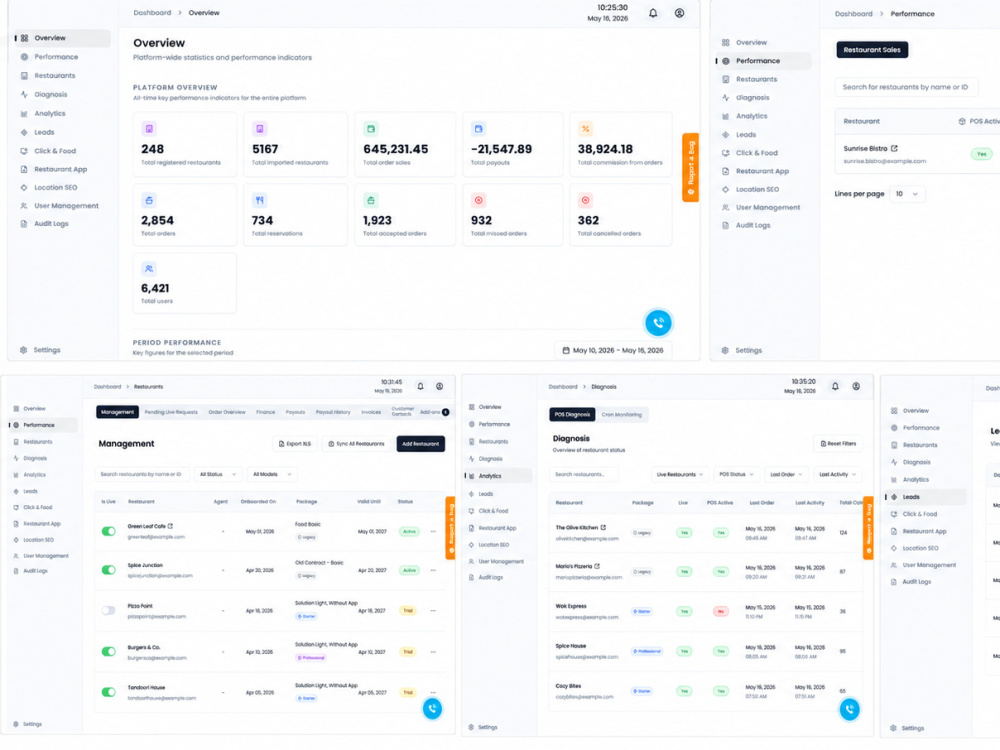Open the external link icon next to Green Leaf Cafe
The image size is (1000, 750).
point(170,526)
